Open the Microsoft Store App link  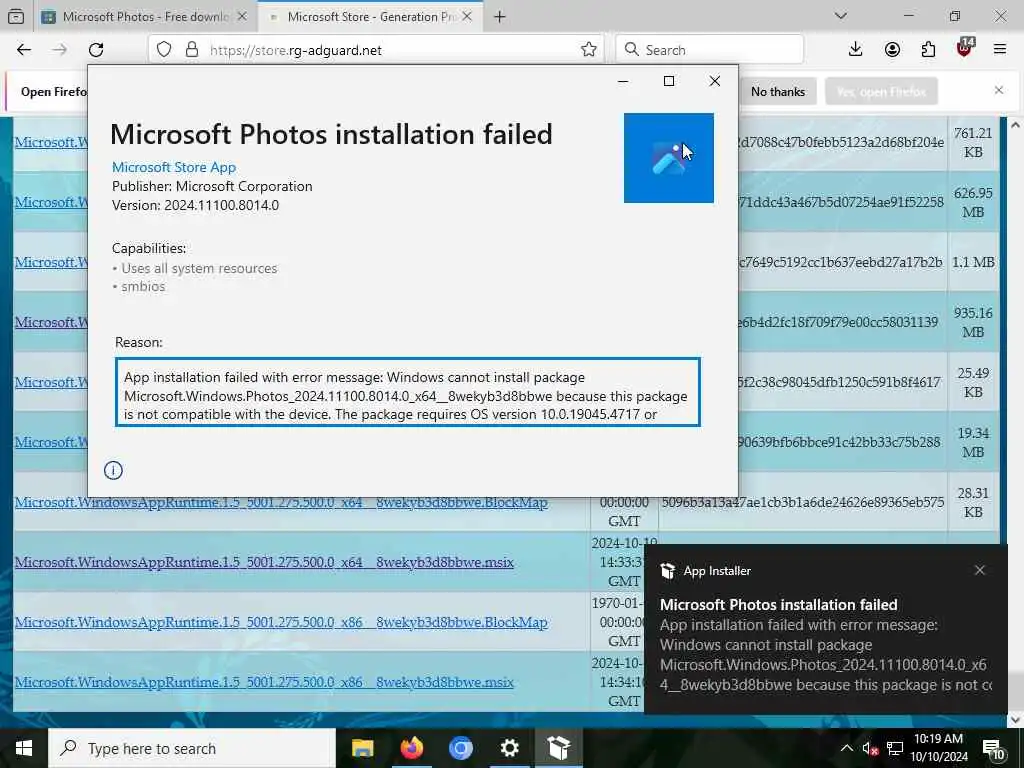(x=174, y=167)
